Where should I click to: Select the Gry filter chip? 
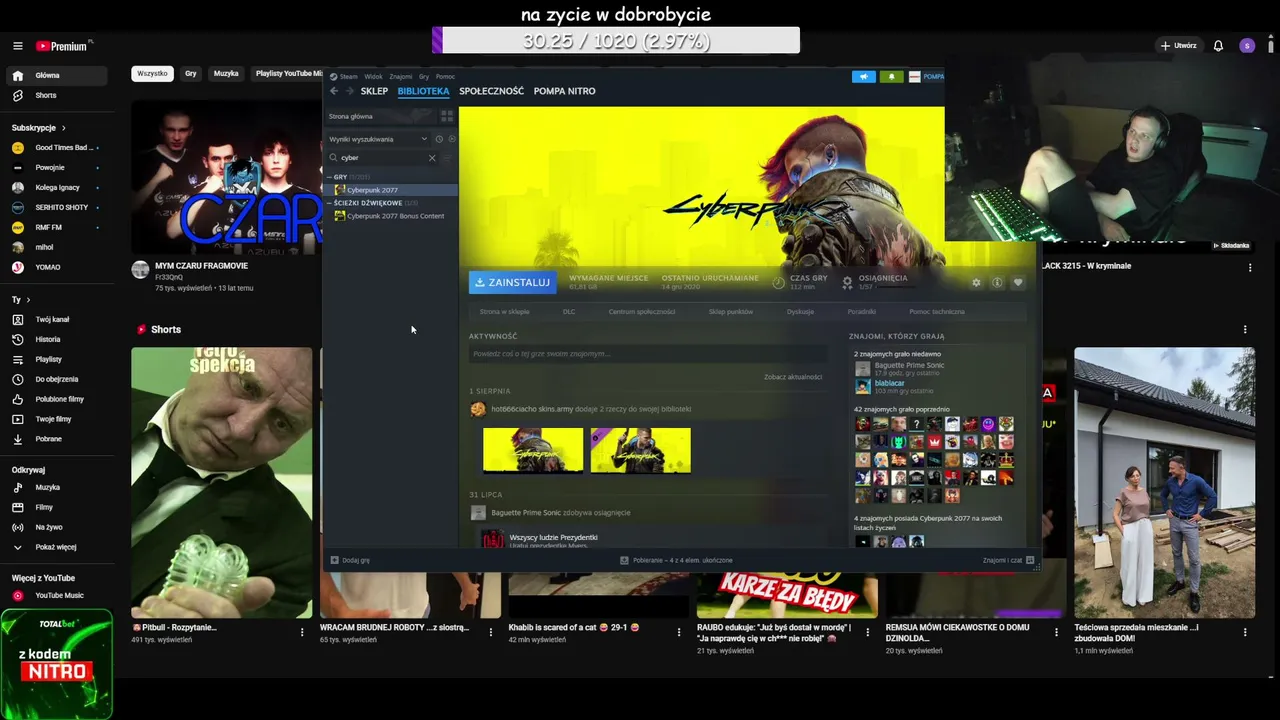point(191,74)
